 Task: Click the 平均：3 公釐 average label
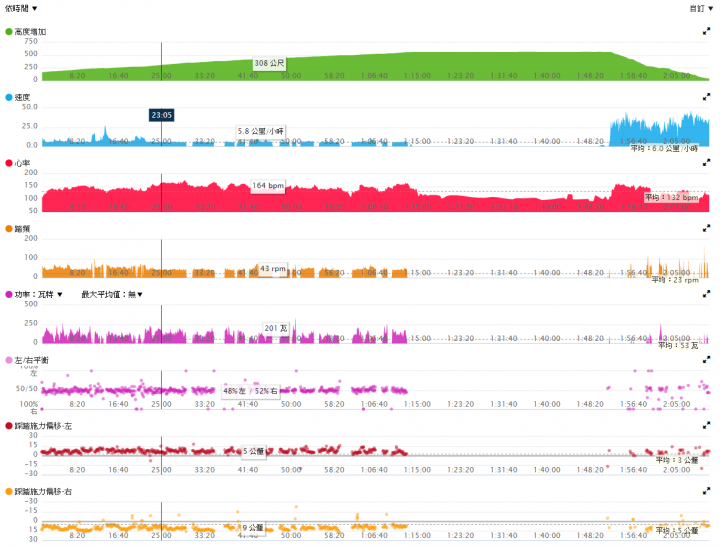click(x=677, y=460)
